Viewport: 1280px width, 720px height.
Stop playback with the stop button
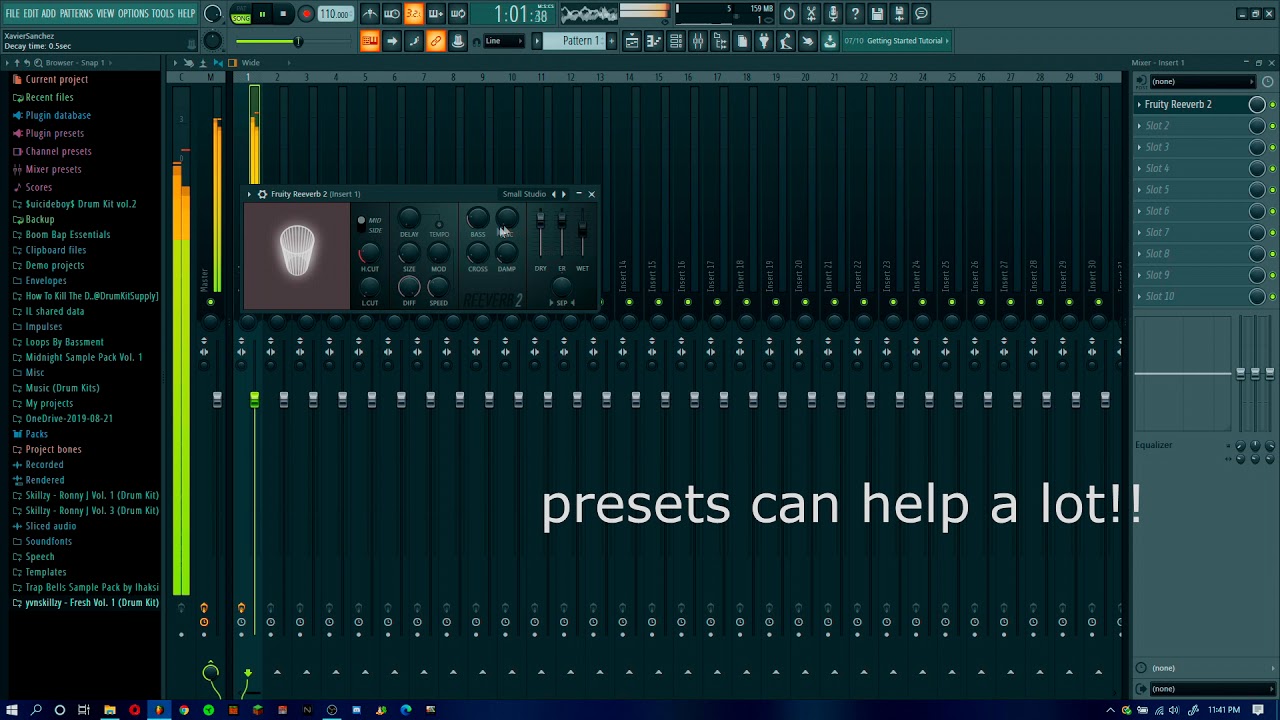point(283,14)
